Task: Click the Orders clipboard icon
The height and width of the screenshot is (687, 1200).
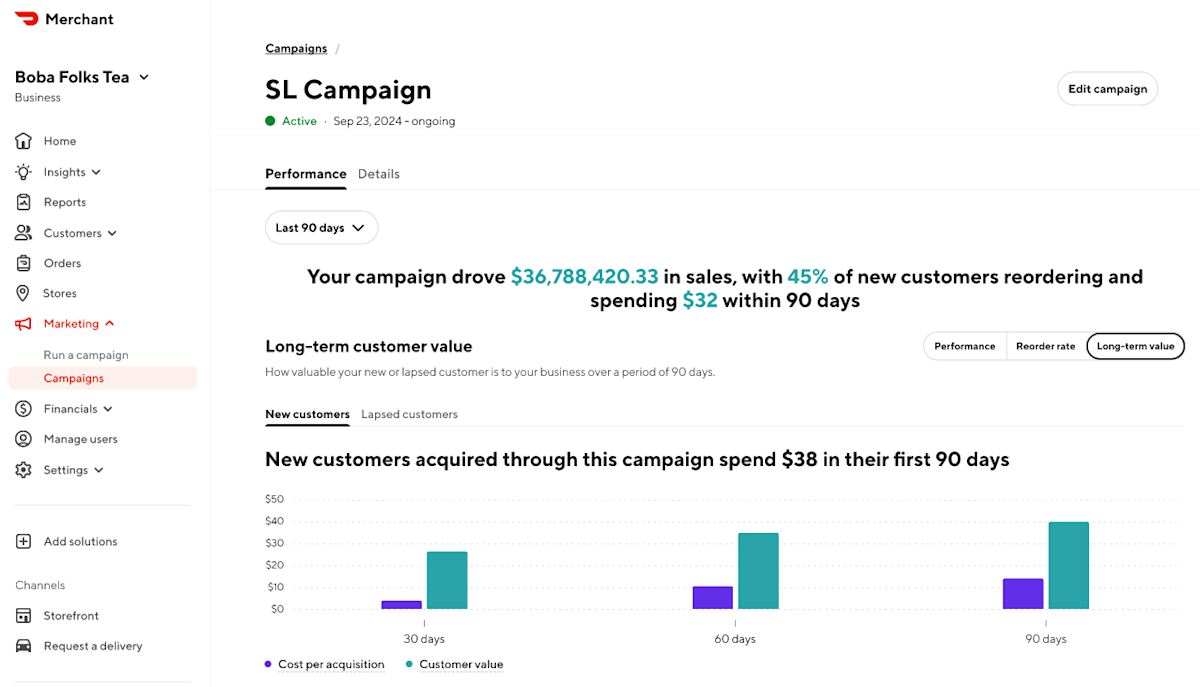Action: tap(23, 263)
